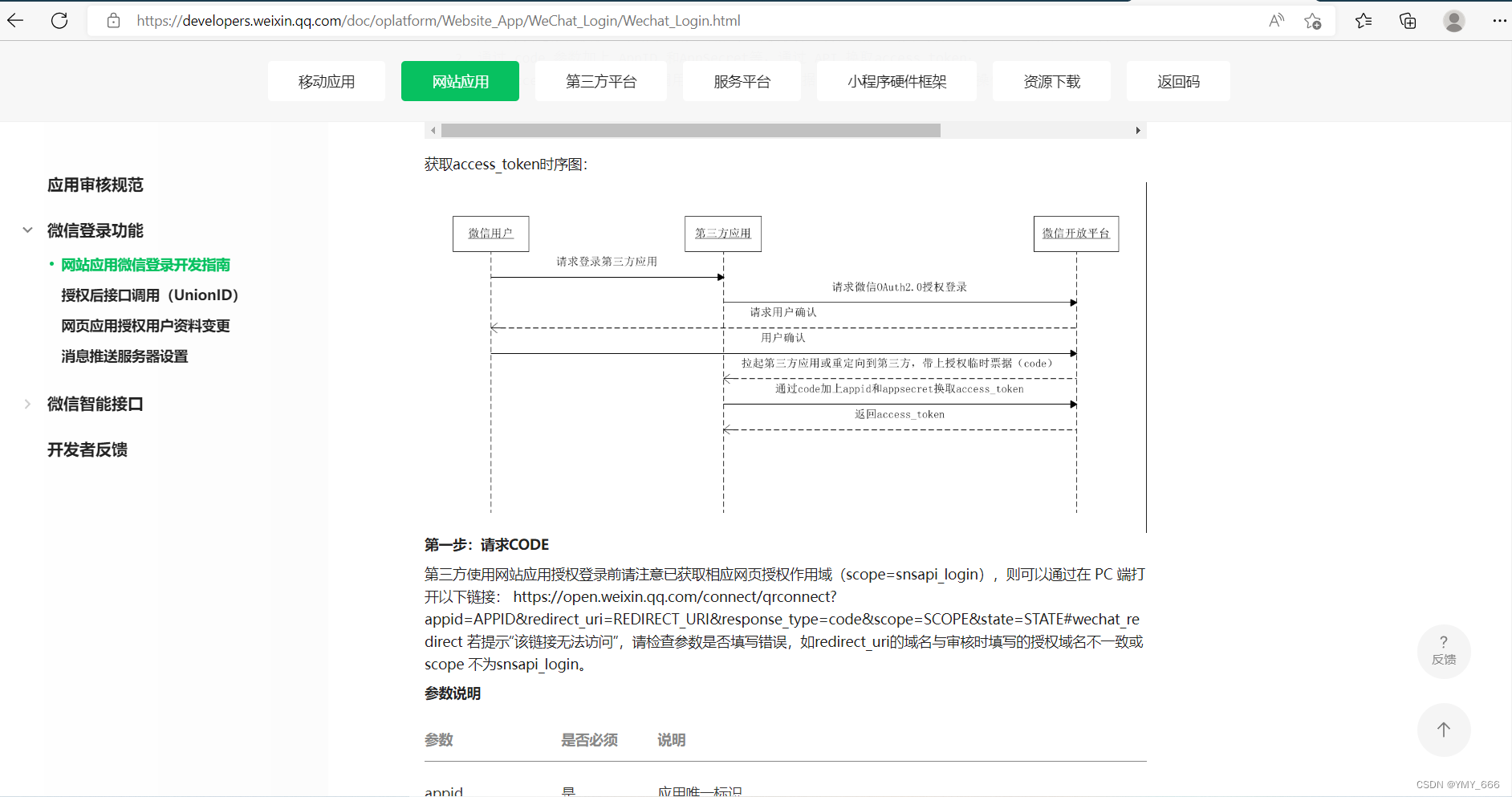Open 应用审核规范 in sidebar
The image size is (1512, 797).
(96, 185)
